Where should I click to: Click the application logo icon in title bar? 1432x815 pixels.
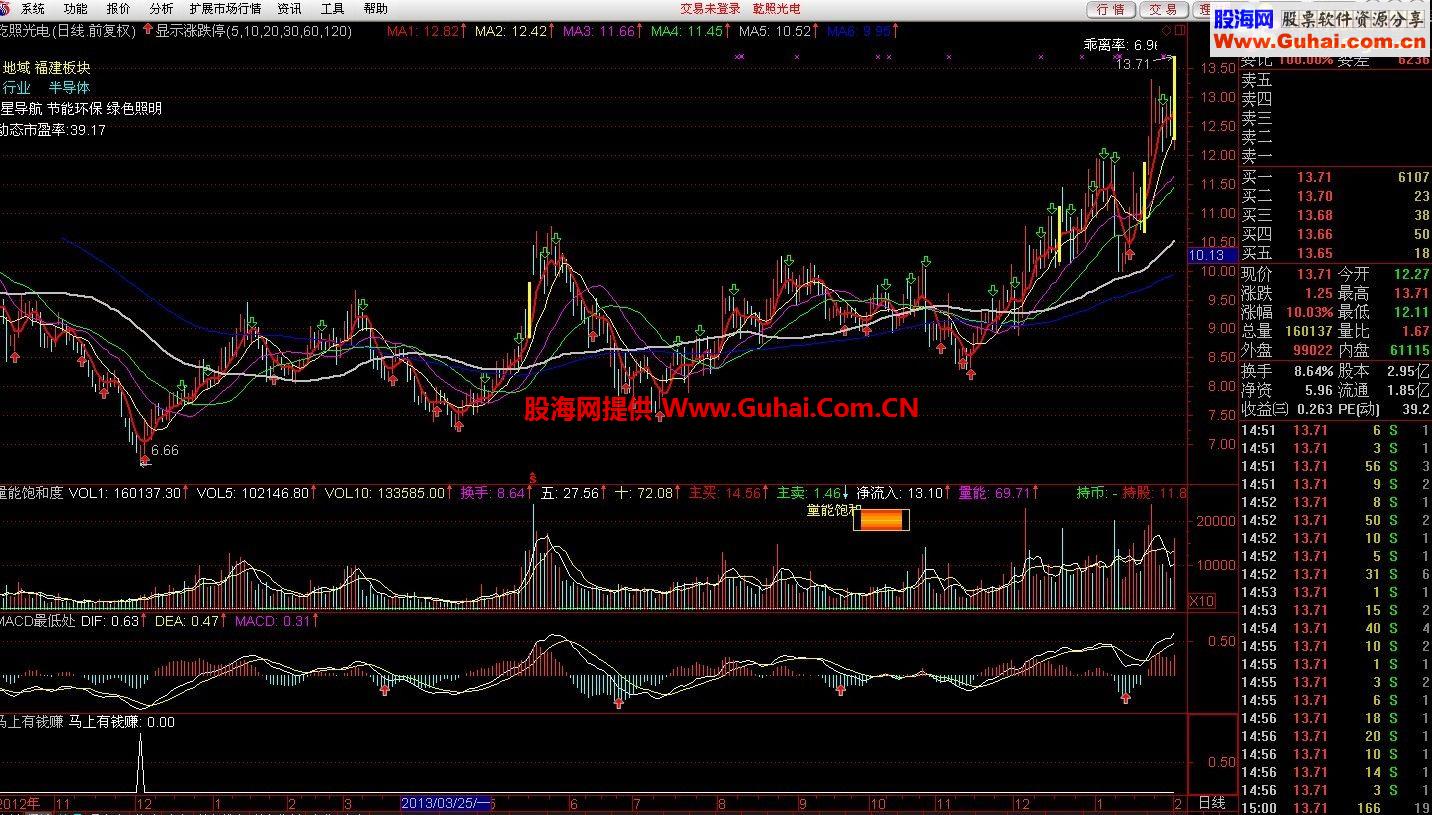(x=7, y=8)
